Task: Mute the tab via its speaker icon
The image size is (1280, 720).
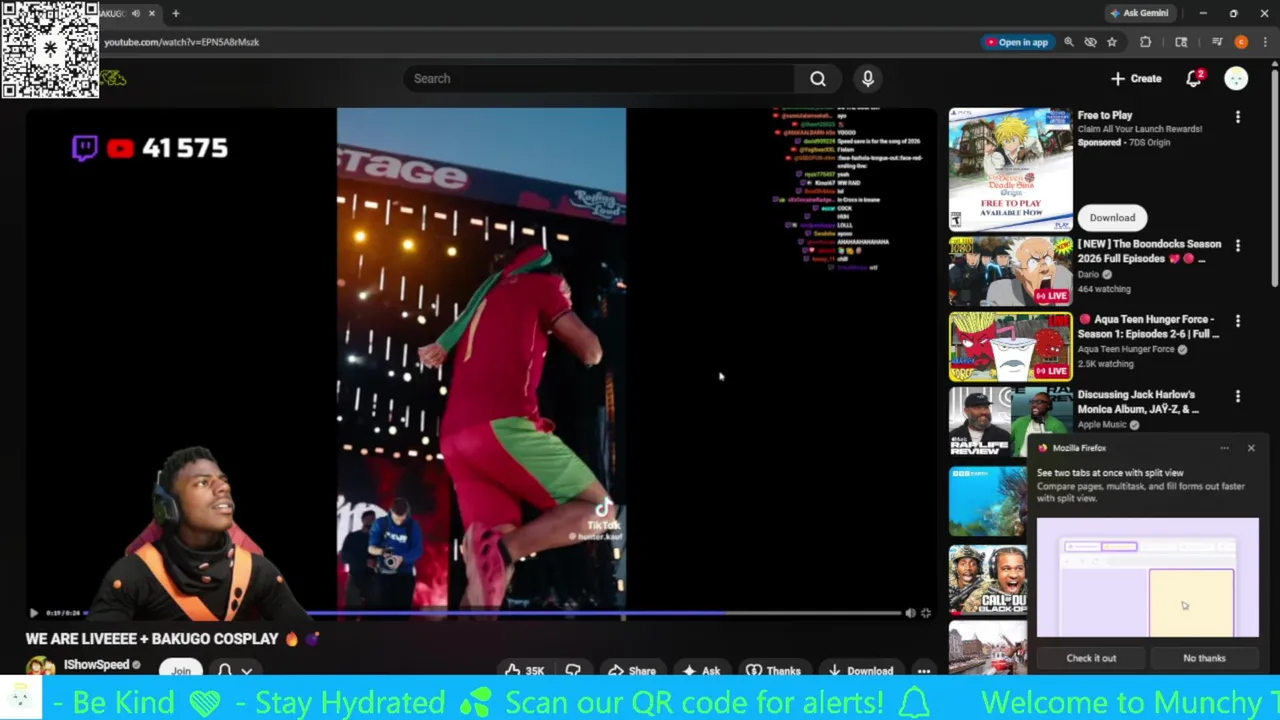Action: pyautogui.click(x=136, y=13)
